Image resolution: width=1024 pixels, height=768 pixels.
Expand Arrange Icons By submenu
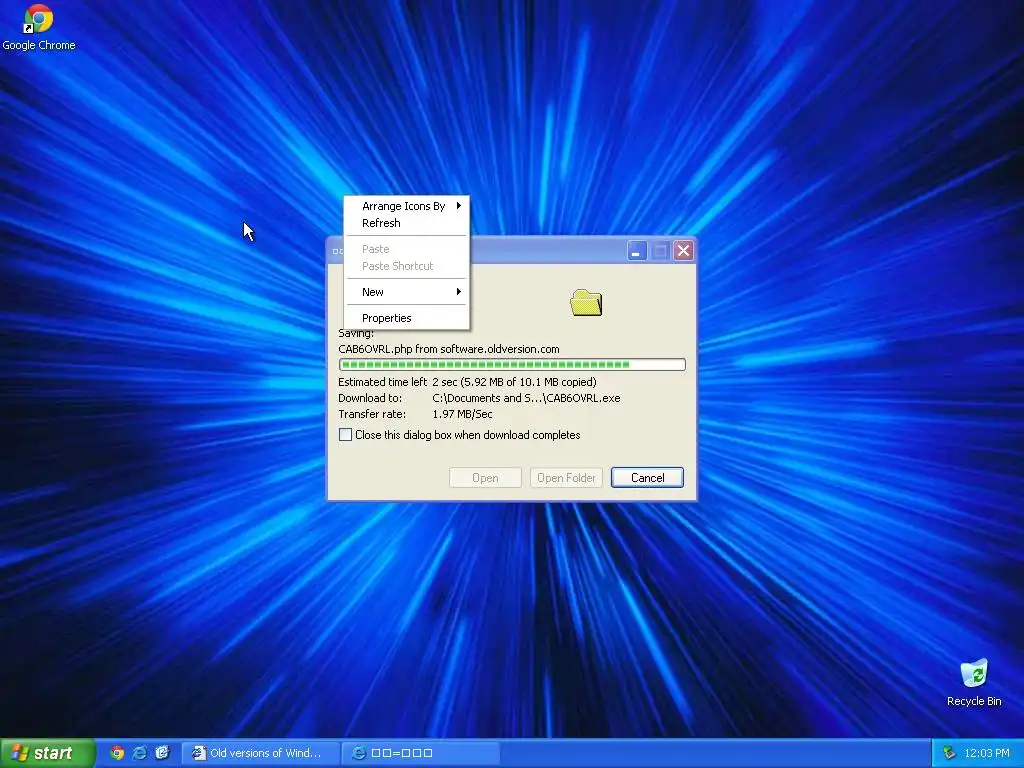(x=407, y=206)
